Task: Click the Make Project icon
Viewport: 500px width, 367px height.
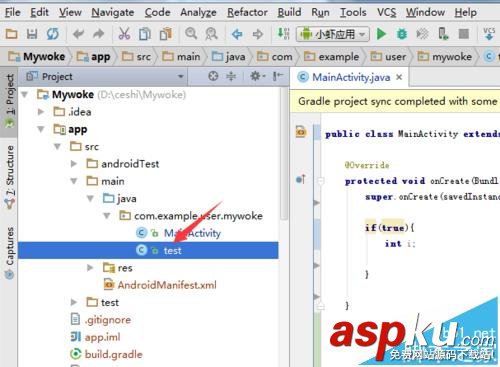Action: click(x=283, y=34)
